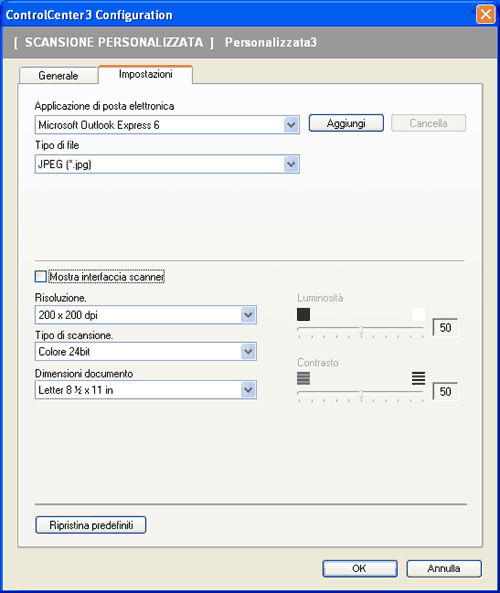
Task: Click the low contrast icon under Contrasto
Action: point(303,378)
